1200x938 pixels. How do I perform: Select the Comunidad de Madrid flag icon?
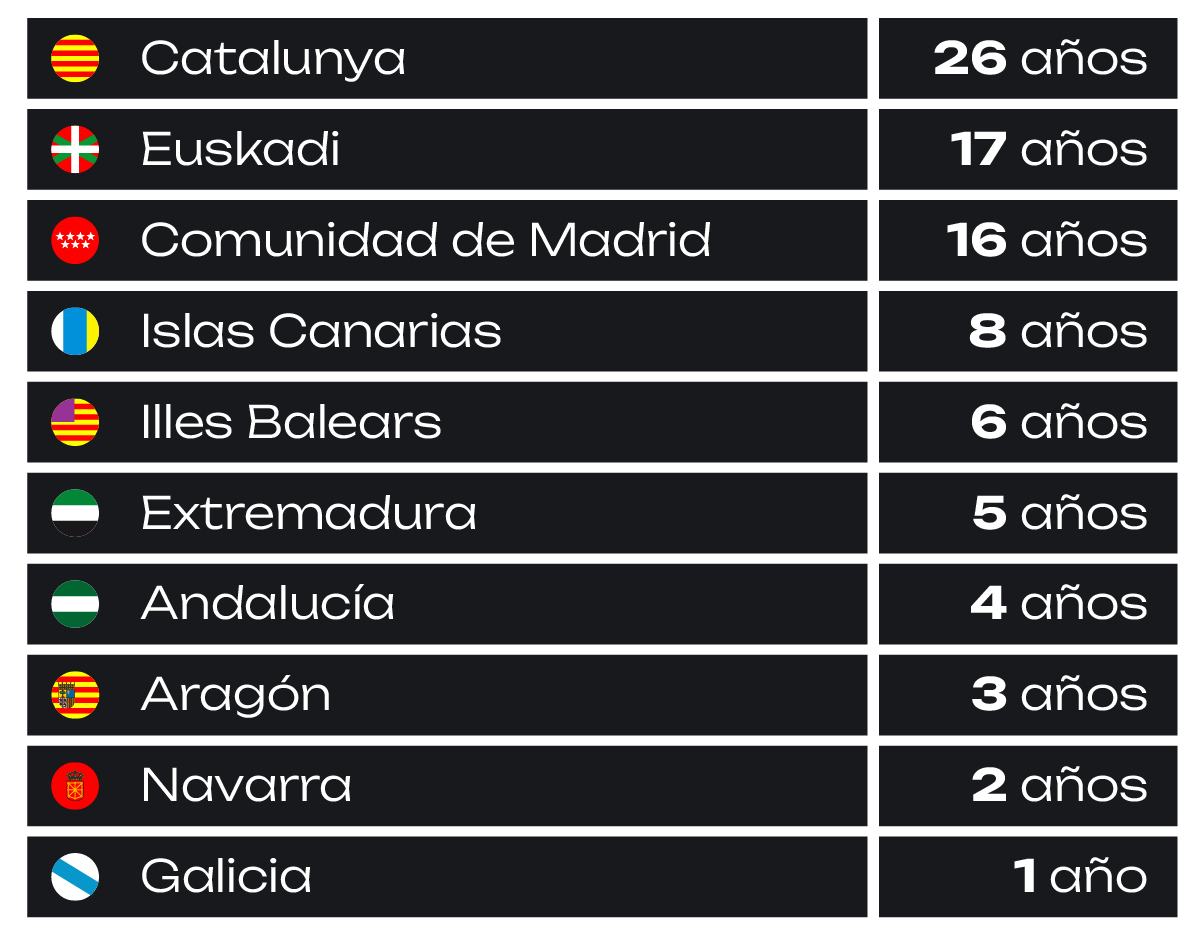pos(75,240)
